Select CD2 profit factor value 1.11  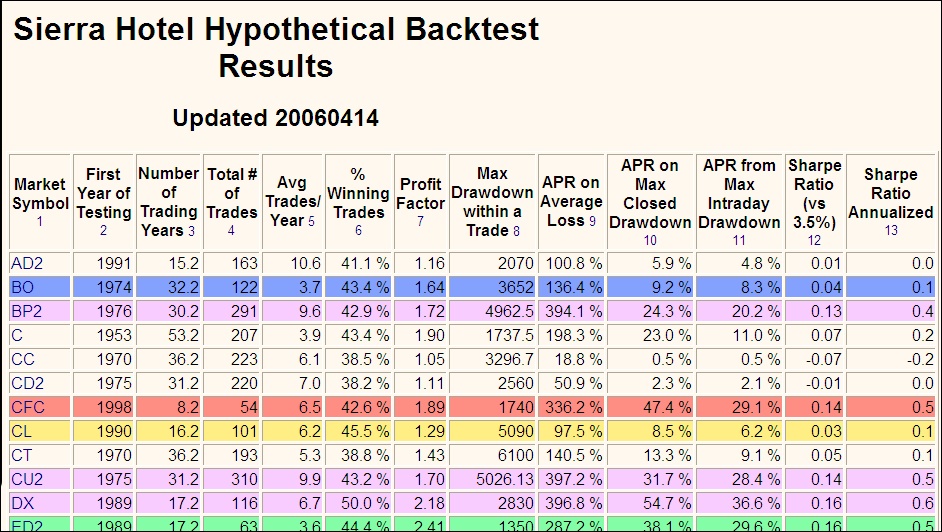(x=430, y=383)
